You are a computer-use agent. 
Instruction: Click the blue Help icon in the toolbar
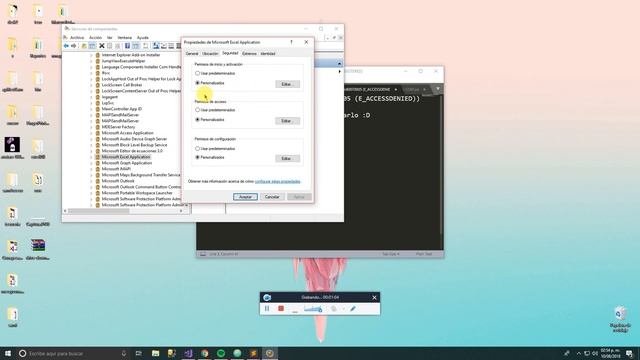click(x=127, y=46)
